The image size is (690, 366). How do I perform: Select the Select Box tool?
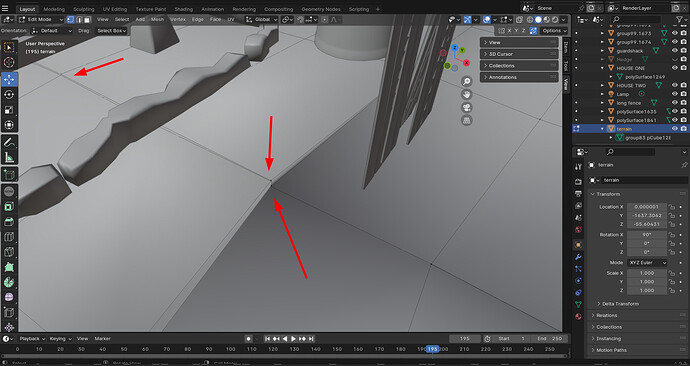coord(9,48)
